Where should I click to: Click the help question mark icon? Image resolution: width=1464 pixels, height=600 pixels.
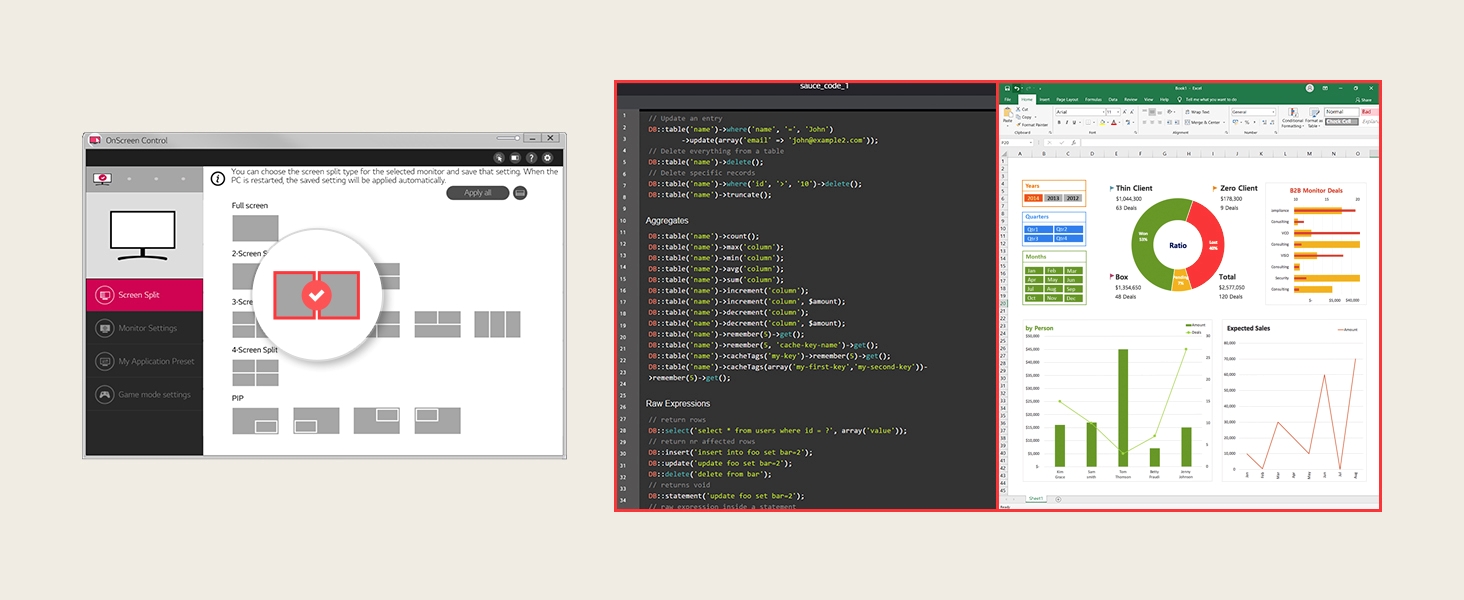531,158
